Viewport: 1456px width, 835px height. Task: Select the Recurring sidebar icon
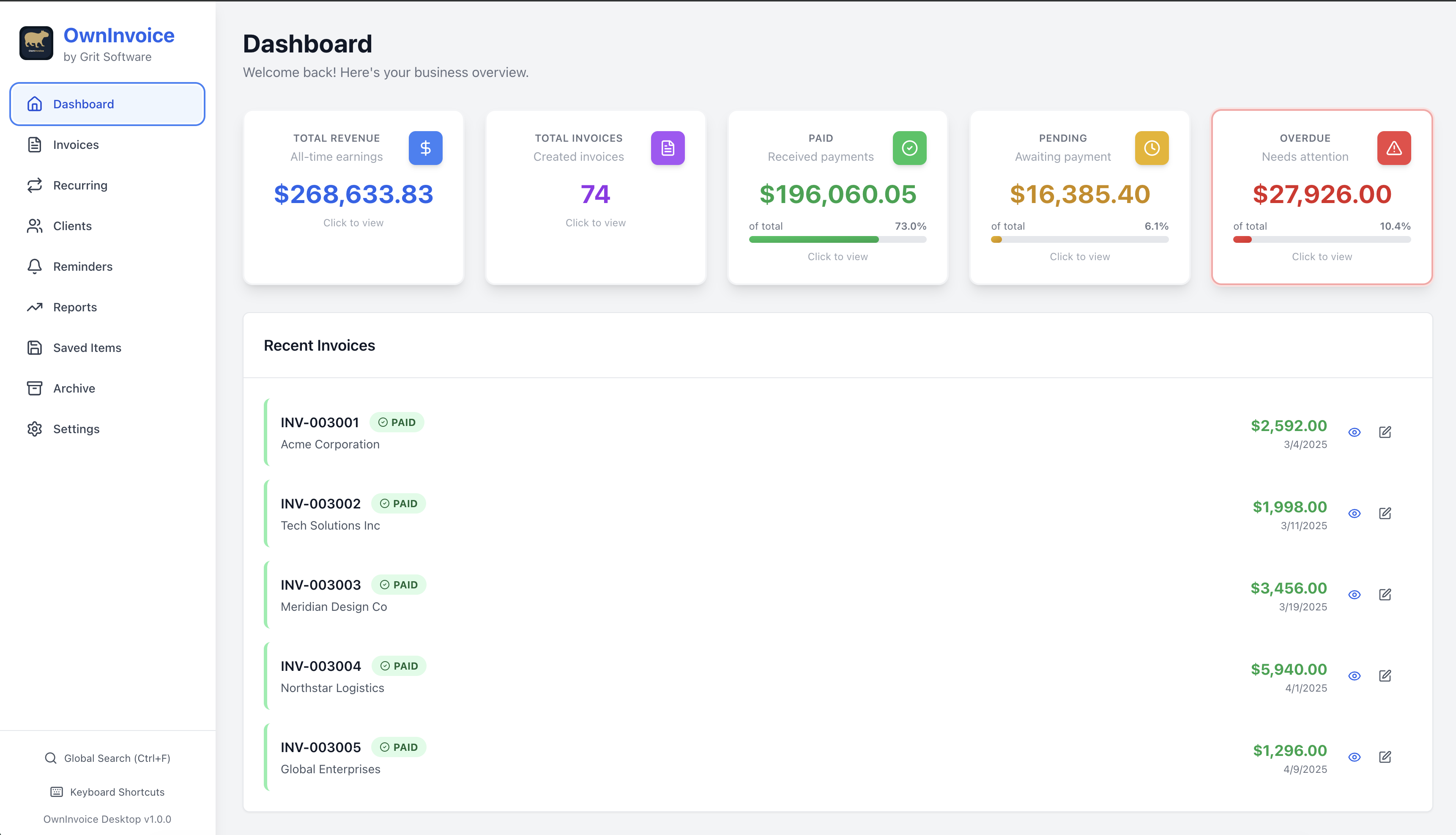tap(34, 185)
